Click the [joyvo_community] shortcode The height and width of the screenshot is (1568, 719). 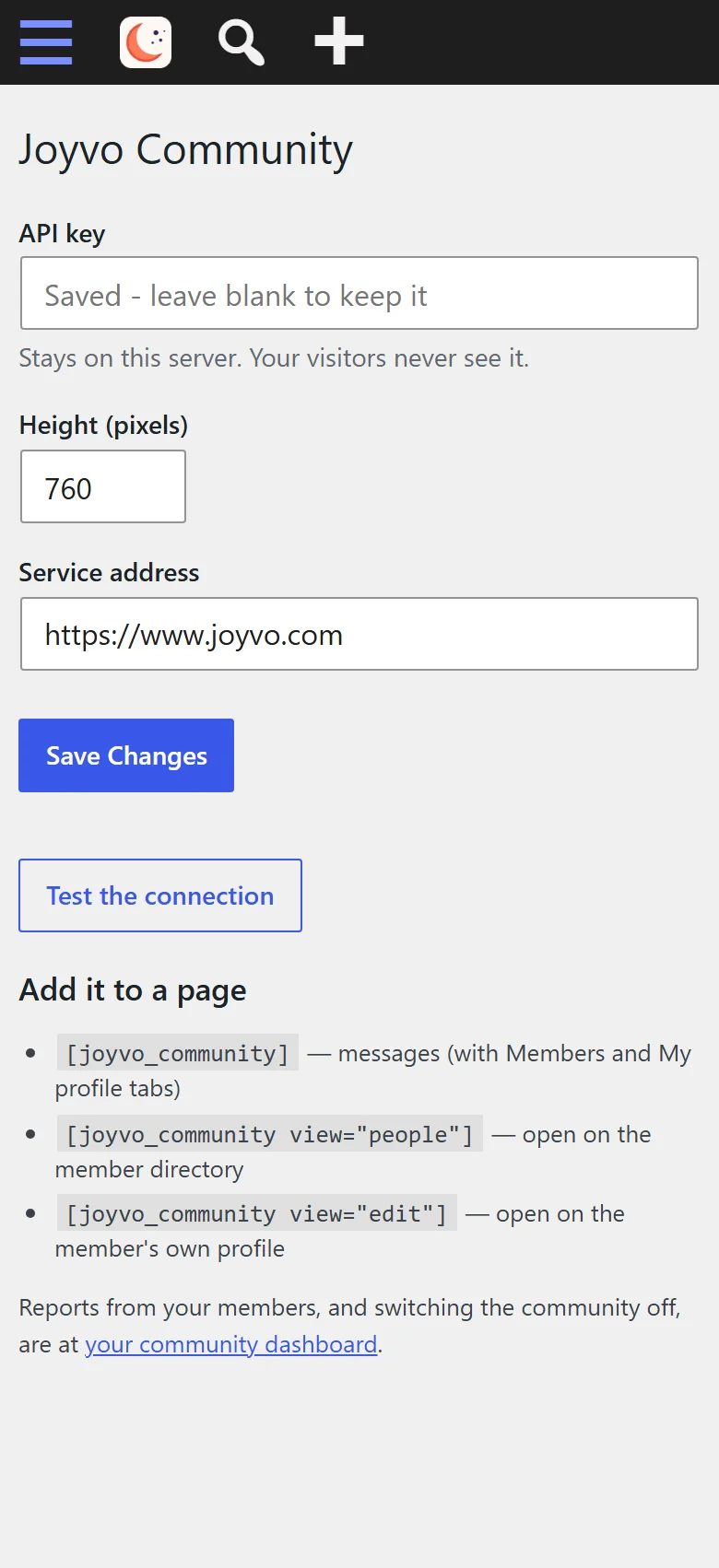tap(177, 1053)
